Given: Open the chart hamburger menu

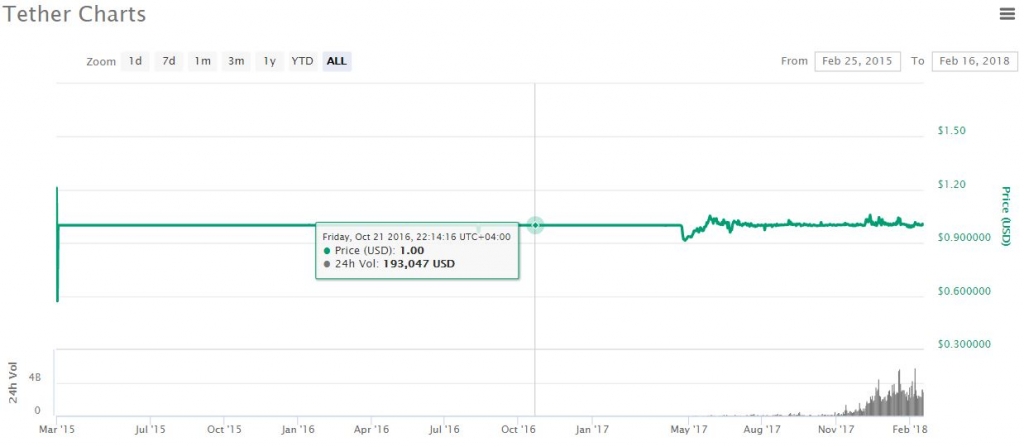Looking at the screenshot, I should coord(1007,14).
